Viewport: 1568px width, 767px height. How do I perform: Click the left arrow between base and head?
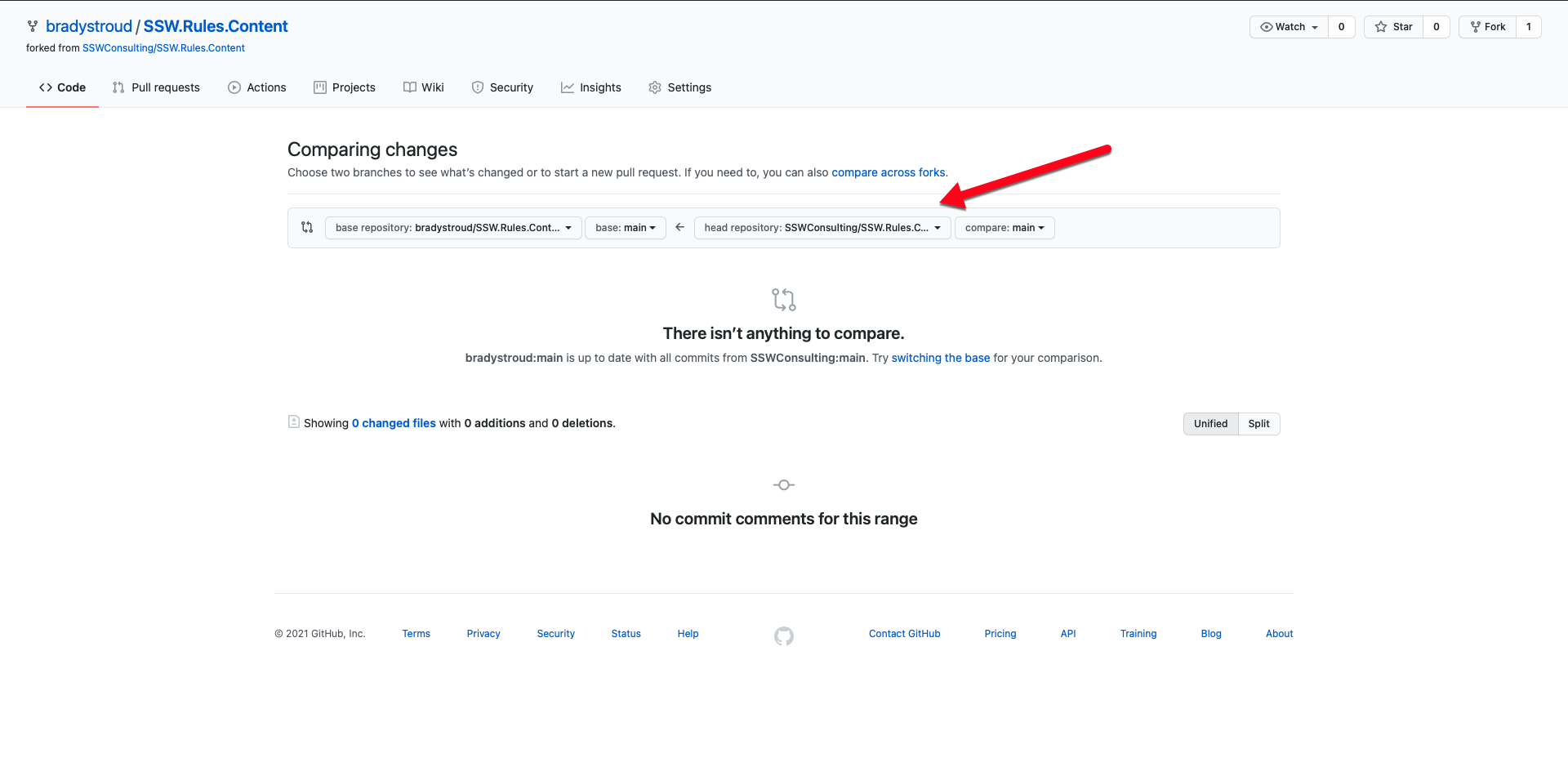679,227
